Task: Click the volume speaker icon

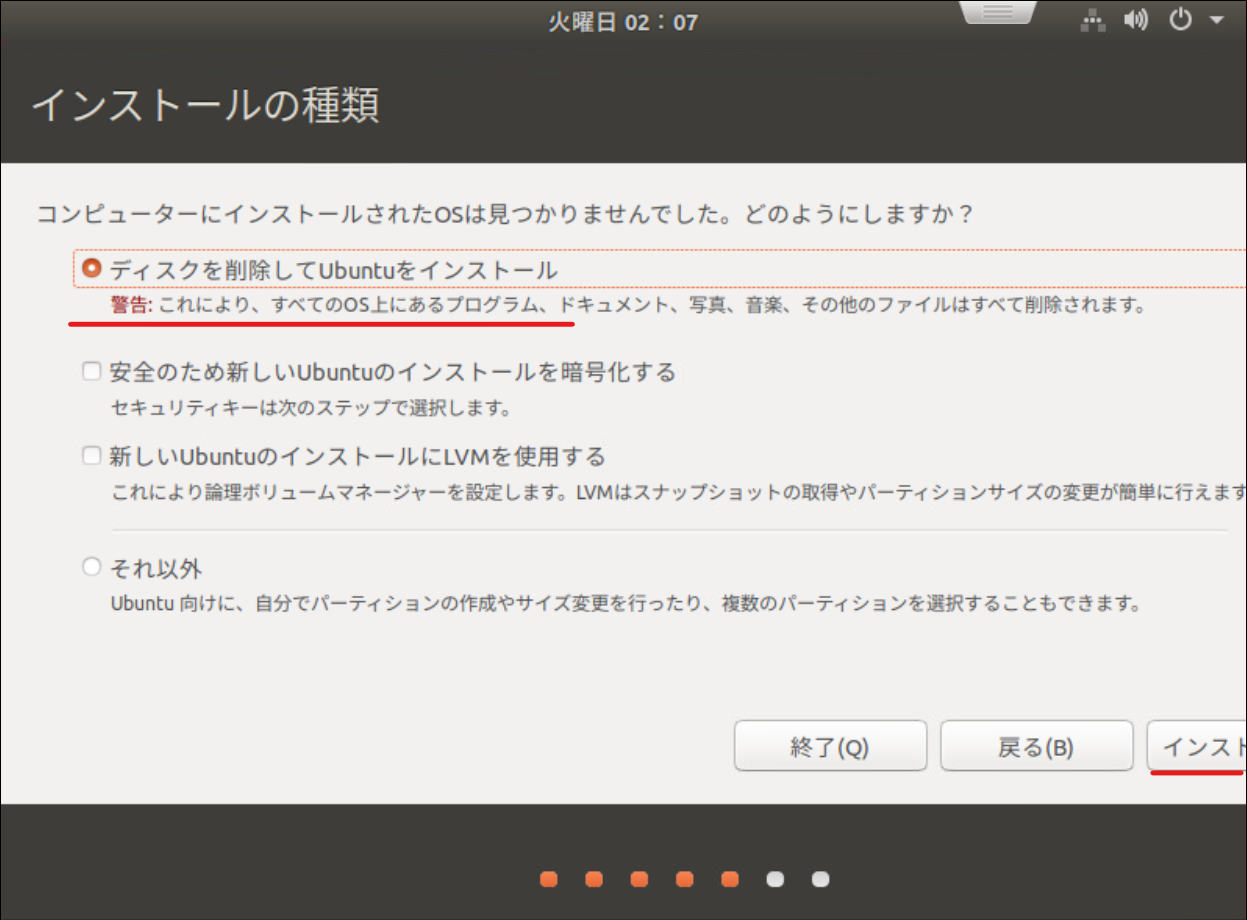Action: pyautogui.click(x=1136, y=21)
